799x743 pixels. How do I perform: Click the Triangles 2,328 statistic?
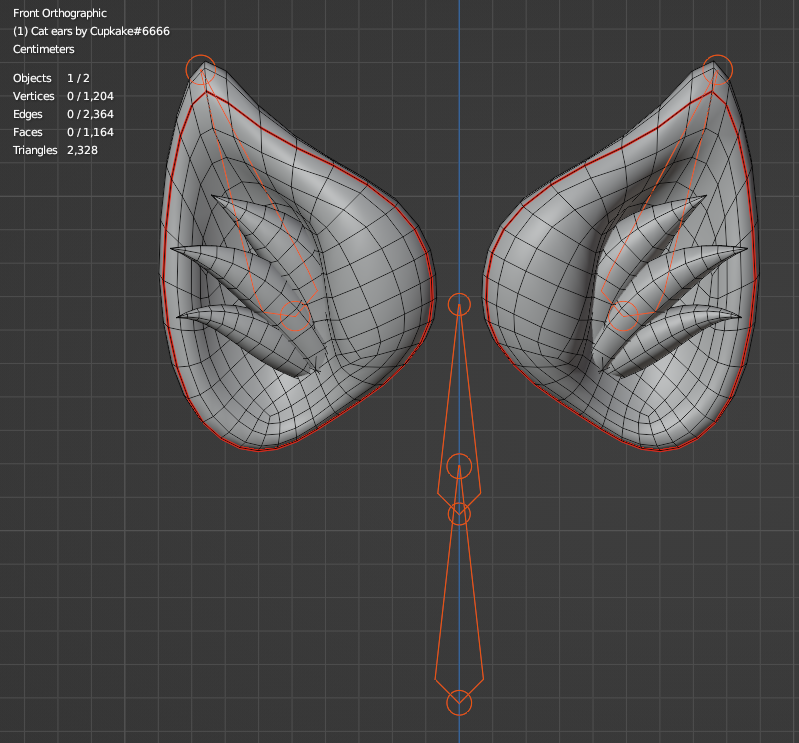(x=55, y=150)
